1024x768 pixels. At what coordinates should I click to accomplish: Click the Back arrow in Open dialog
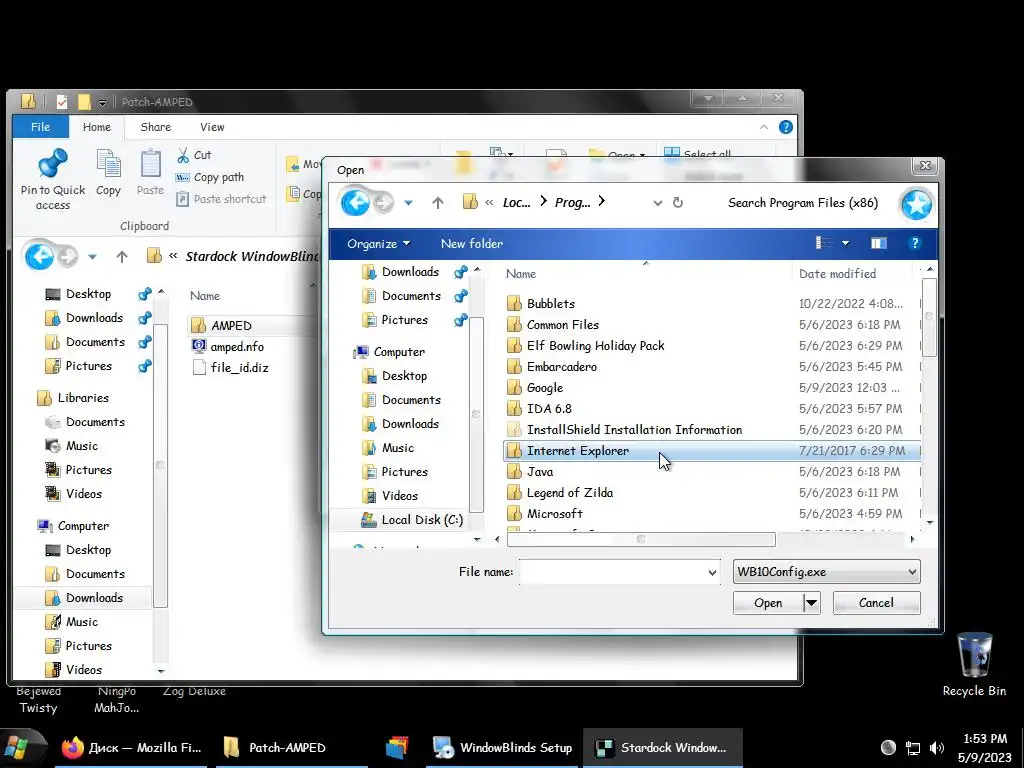pos(355,202)
